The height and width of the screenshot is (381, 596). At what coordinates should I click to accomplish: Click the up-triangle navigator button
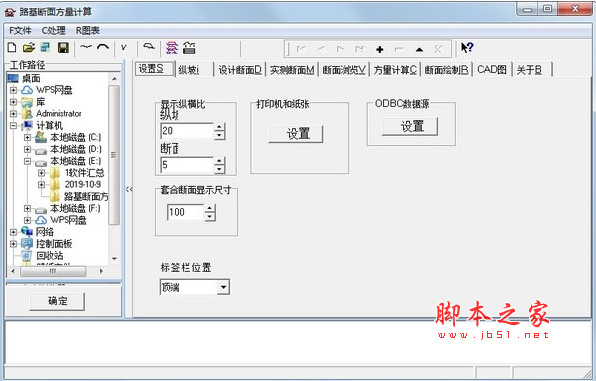pos(419,49)
